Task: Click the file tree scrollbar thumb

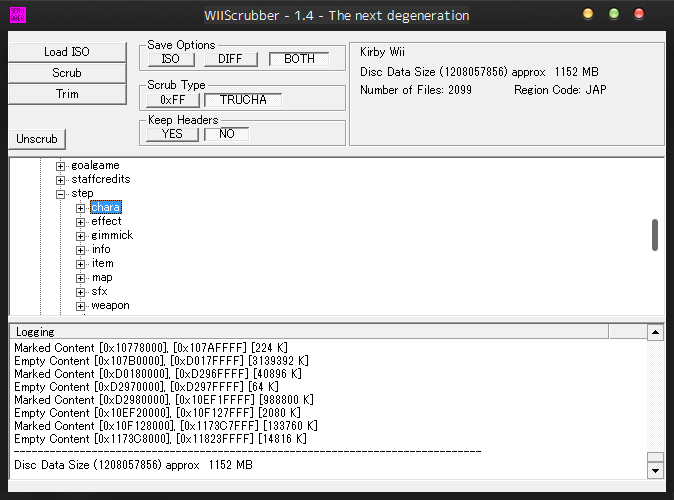Action: point(655,235)
